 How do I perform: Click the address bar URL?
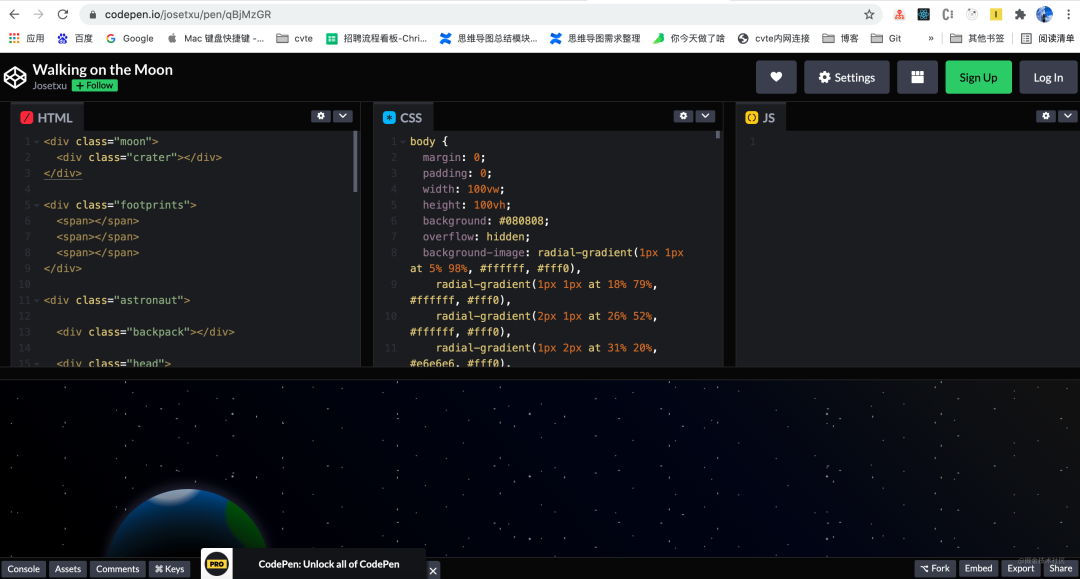point(187,14)
